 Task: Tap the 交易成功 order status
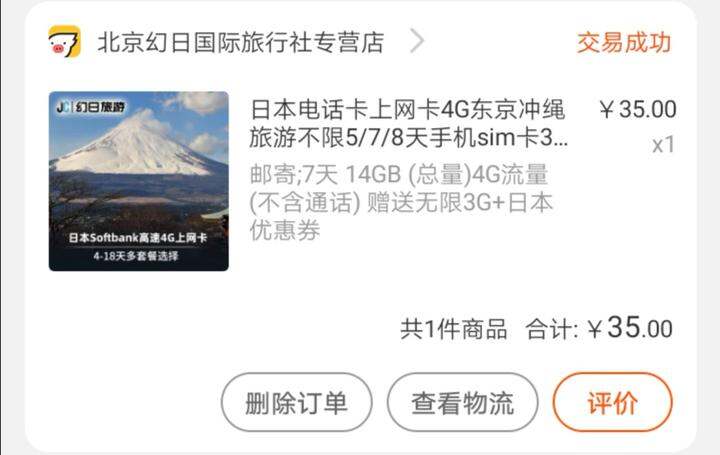click(624, 42)
